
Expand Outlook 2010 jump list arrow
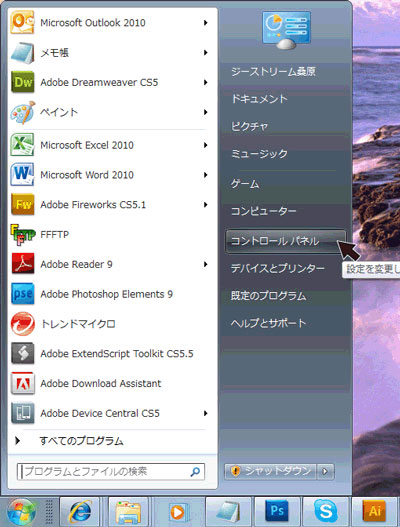click(x=205, y=23)
